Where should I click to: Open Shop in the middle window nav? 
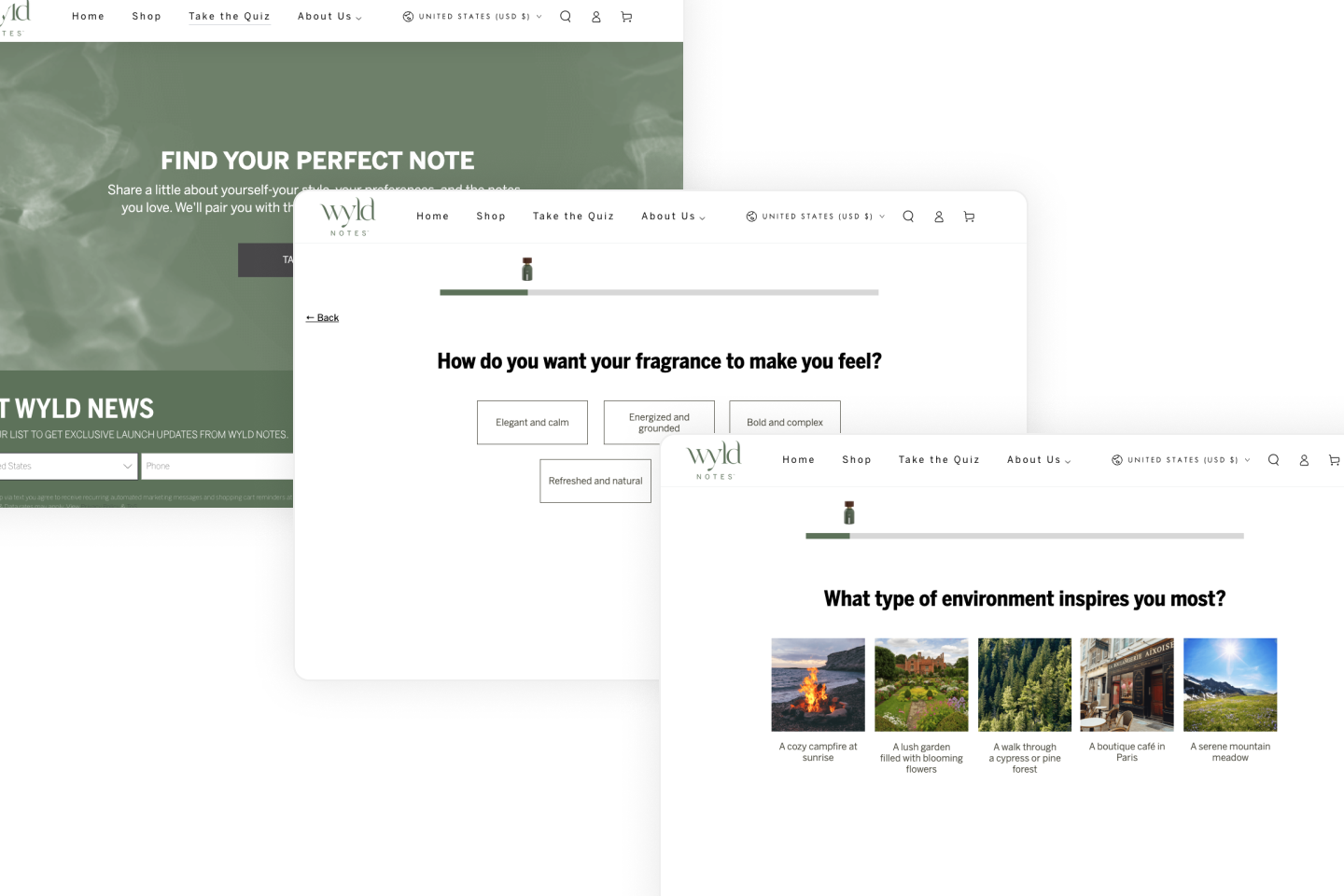pos(491,217)
